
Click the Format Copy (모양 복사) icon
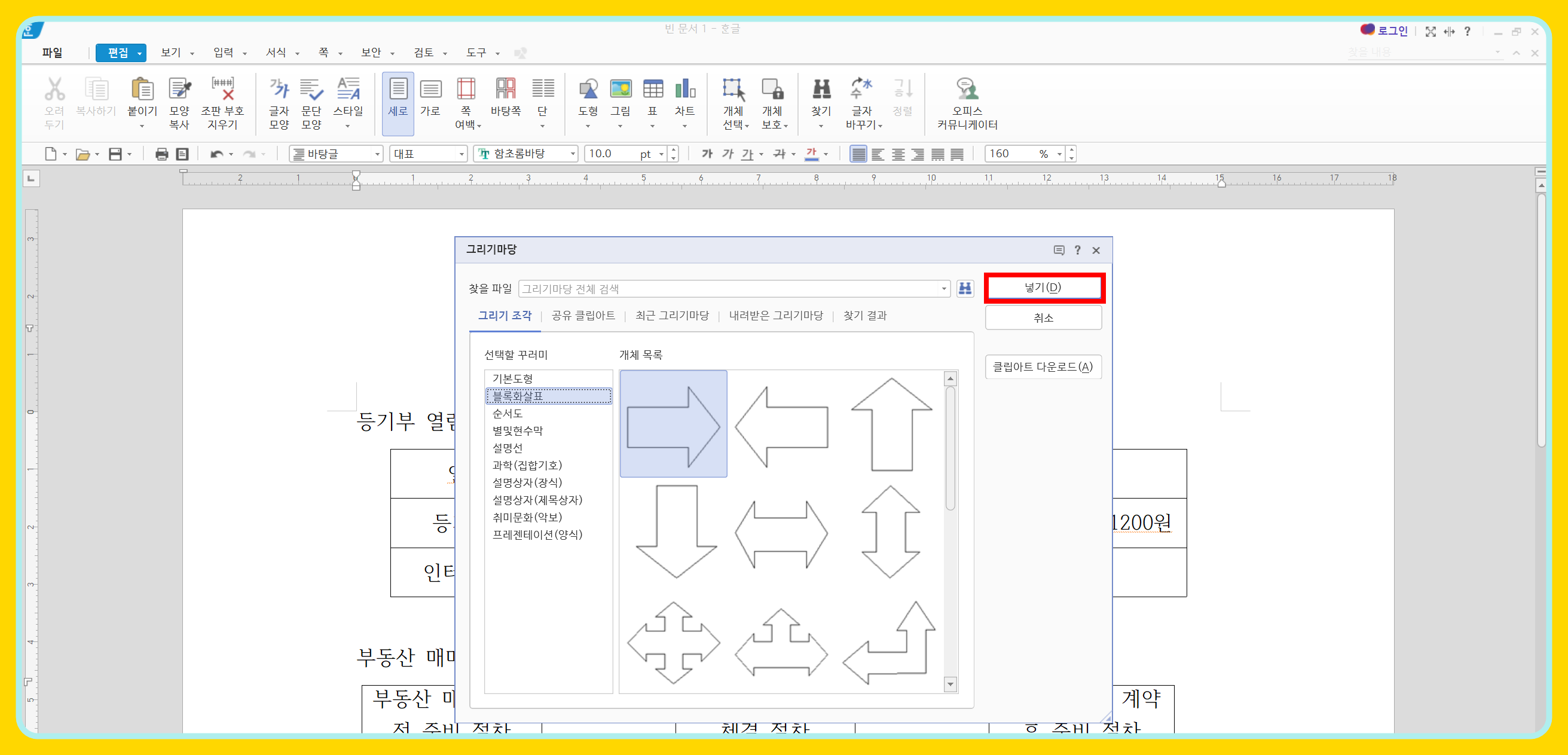(179, 90)
